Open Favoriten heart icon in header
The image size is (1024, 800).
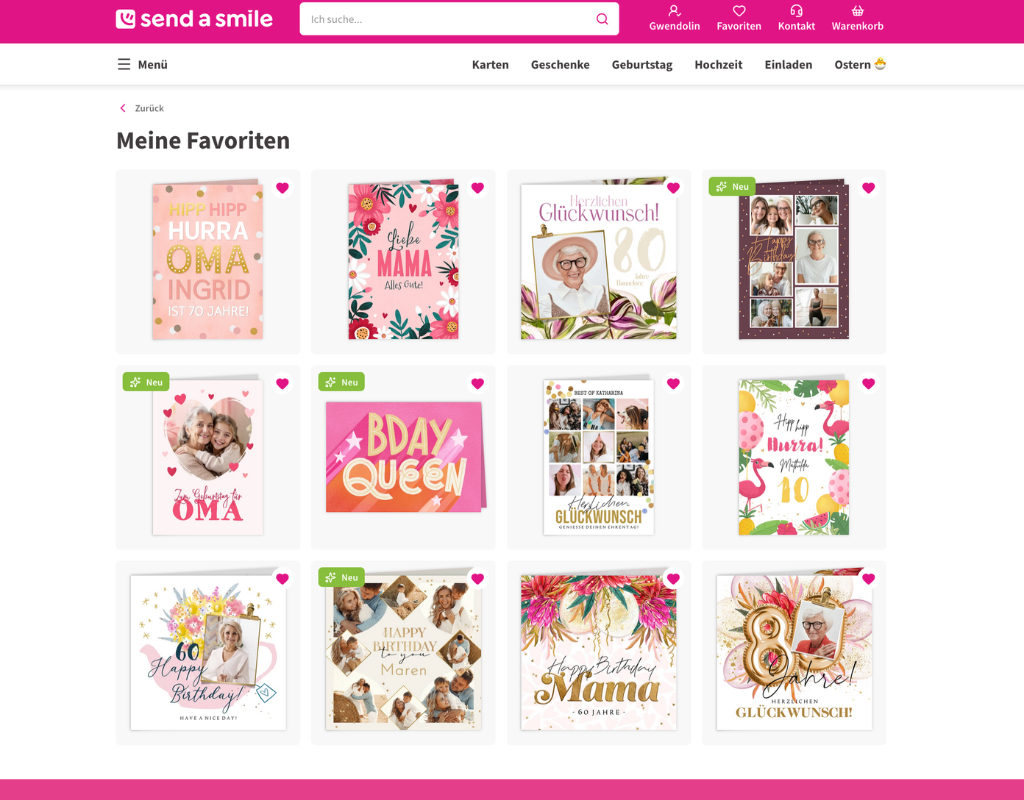tap(739, 10)
